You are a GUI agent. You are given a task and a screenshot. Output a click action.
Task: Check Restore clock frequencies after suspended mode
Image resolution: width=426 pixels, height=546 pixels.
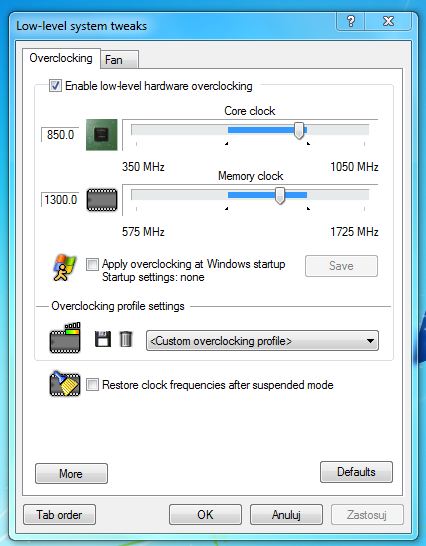pos(92,385)
